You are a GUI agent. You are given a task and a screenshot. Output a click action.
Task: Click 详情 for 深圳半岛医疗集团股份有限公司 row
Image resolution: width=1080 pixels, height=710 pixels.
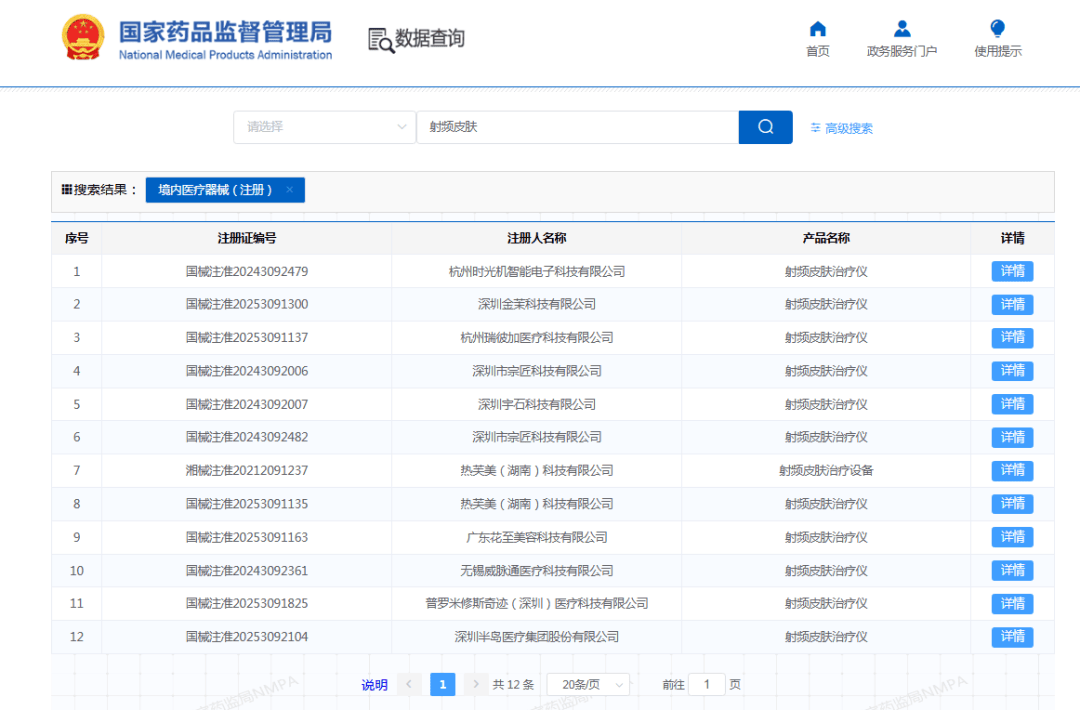pos(1012,636)
